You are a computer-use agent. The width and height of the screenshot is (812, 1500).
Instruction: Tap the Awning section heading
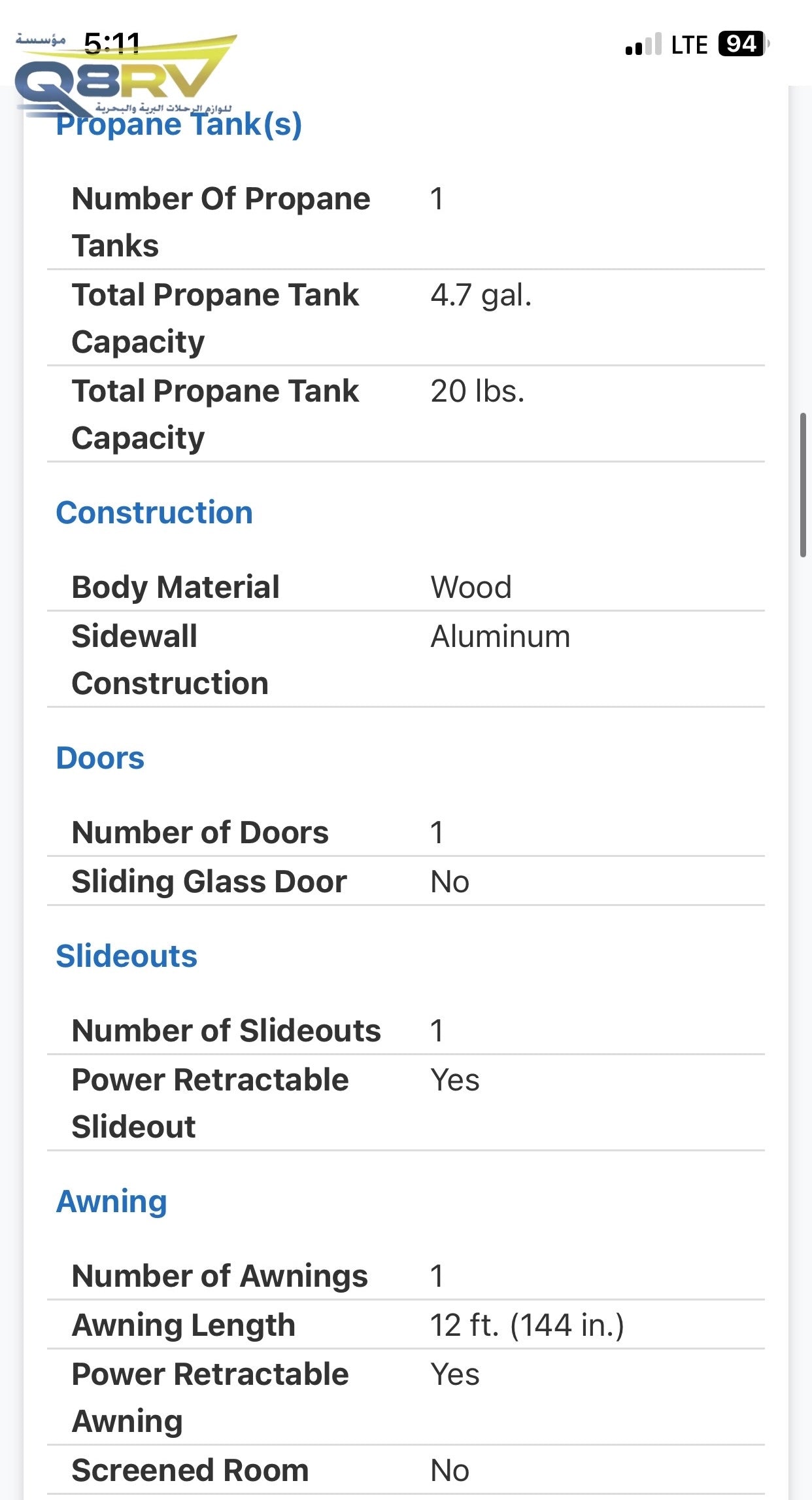pos(112,1201)
